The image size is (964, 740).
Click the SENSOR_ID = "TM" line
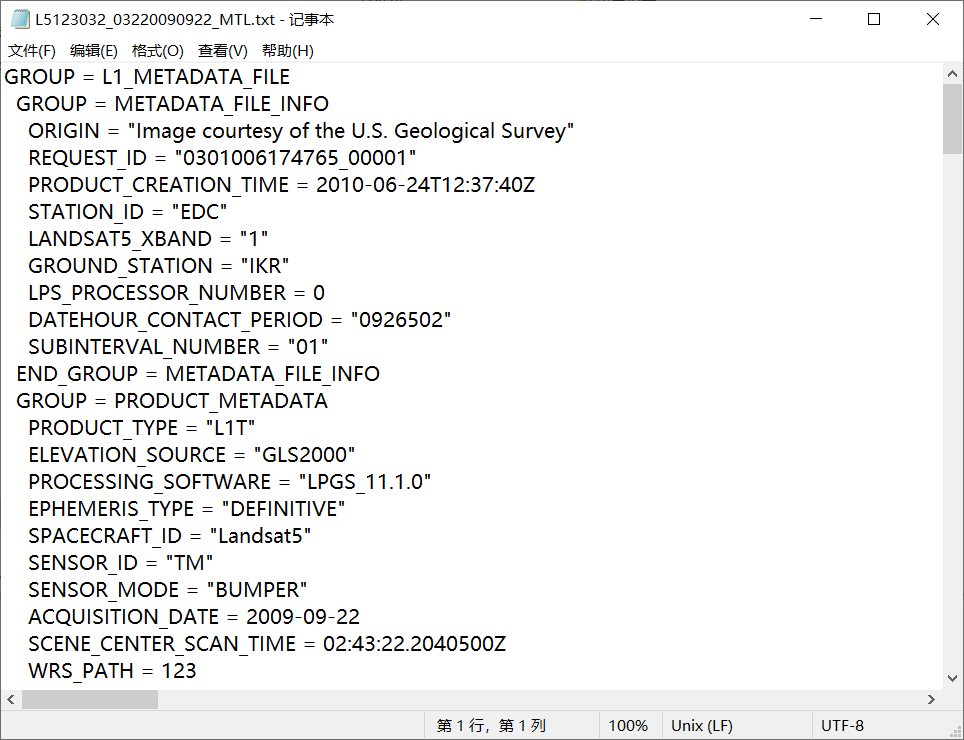(120, 564)
